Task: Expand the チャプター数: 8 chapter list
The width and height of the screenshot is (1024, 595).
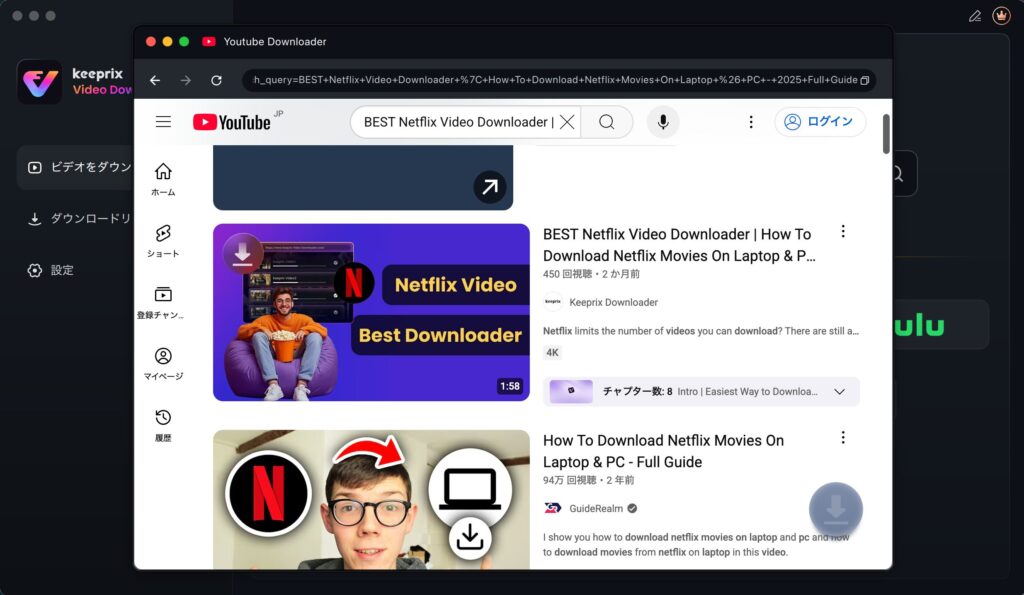Action: [701, 392]
